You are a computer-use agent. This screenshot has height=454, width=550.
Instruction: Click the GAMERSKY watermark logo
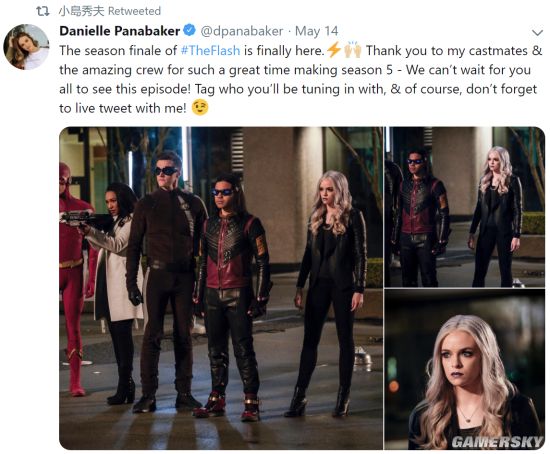[498, 442]
